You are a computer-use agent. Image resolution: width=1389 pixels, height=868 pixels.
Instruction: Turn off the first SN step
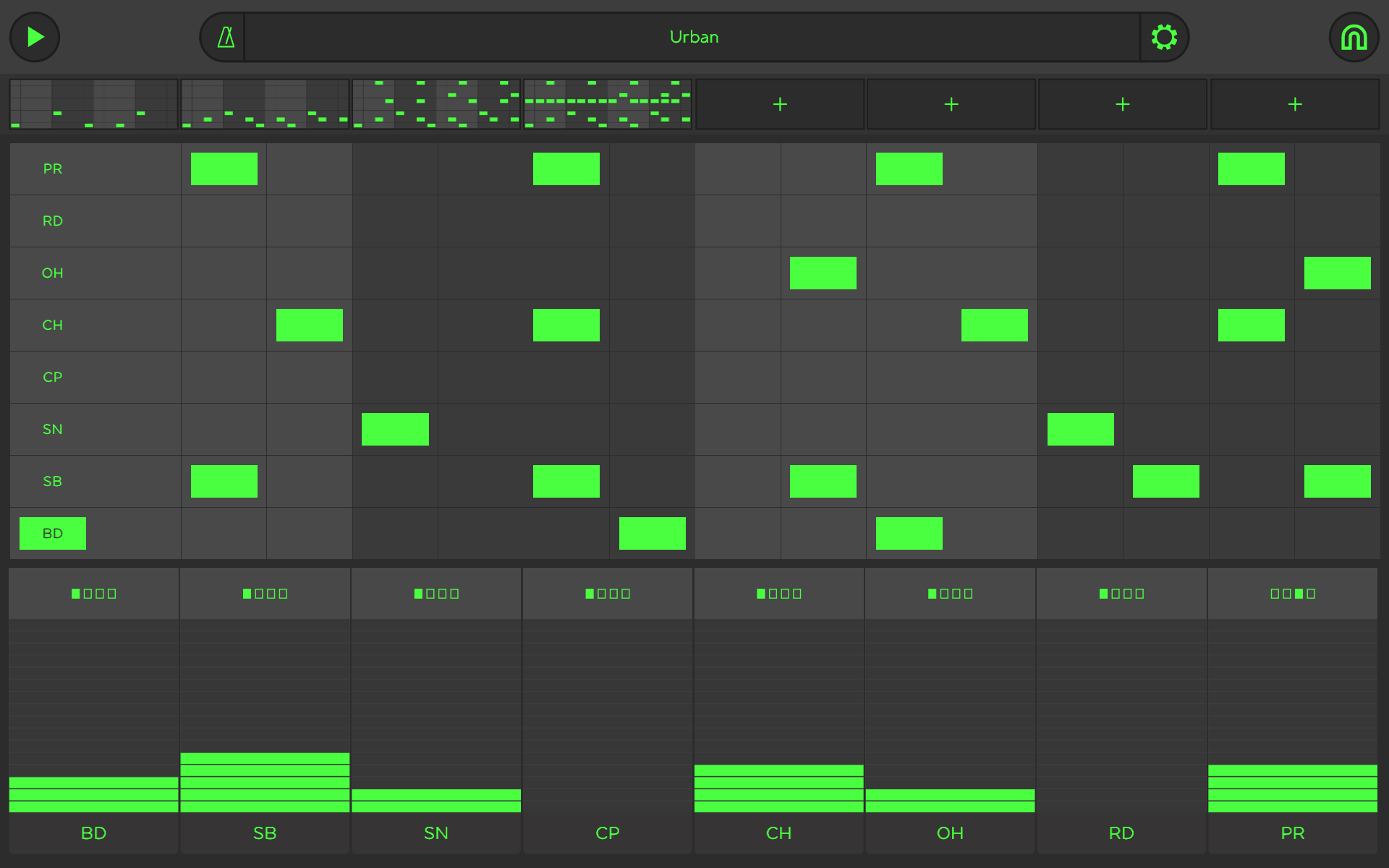coord(395,429)
